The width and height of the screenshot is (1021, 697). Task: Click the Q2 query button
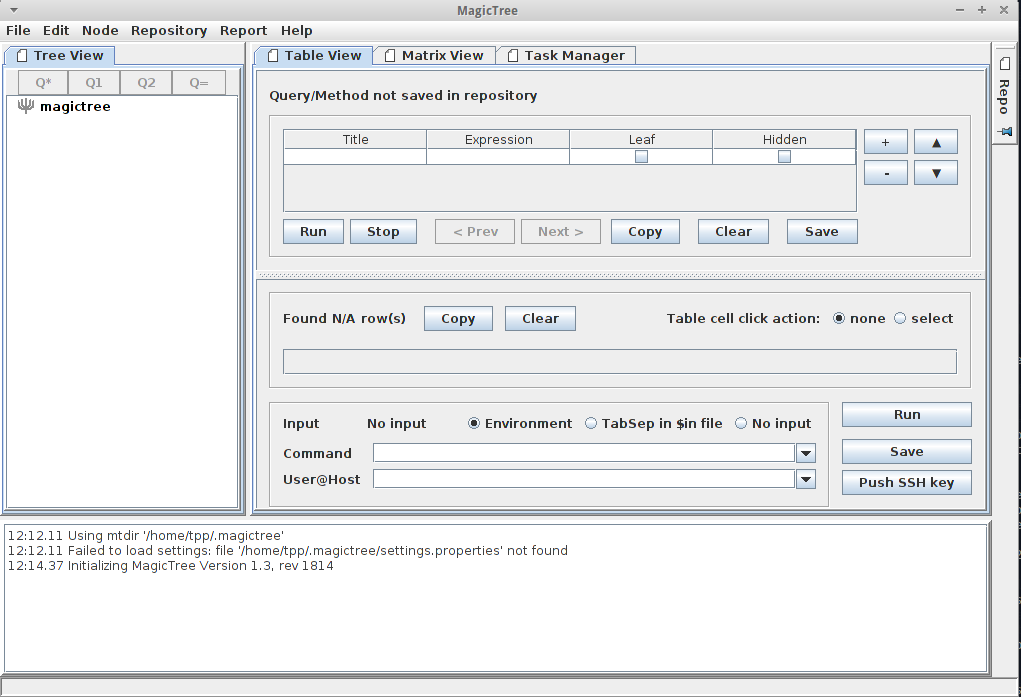point(147,83)
